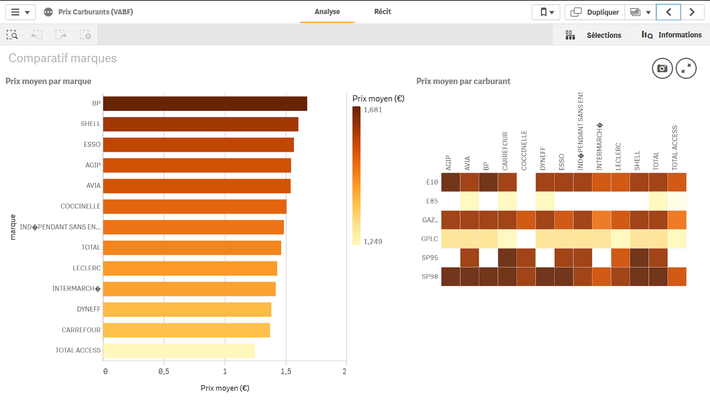Click the step back selection icon
The image size is (710, 400).
[37, 35]
